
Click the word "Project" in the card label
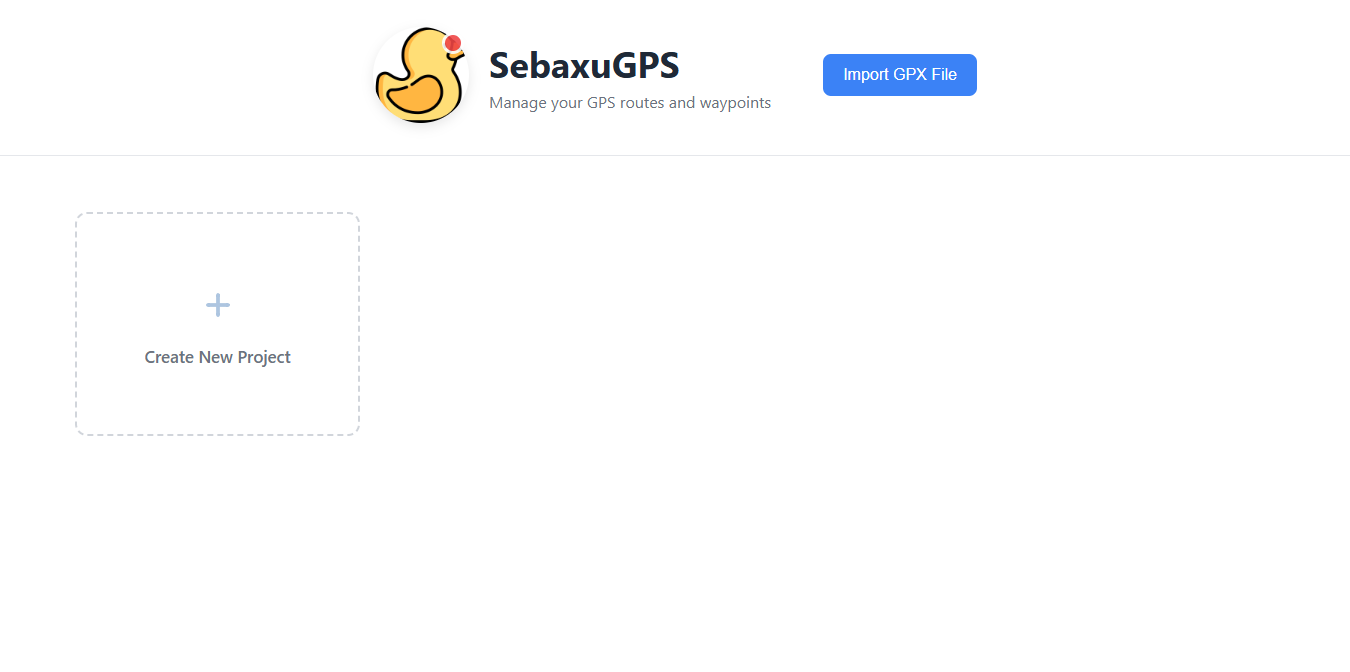264,357
